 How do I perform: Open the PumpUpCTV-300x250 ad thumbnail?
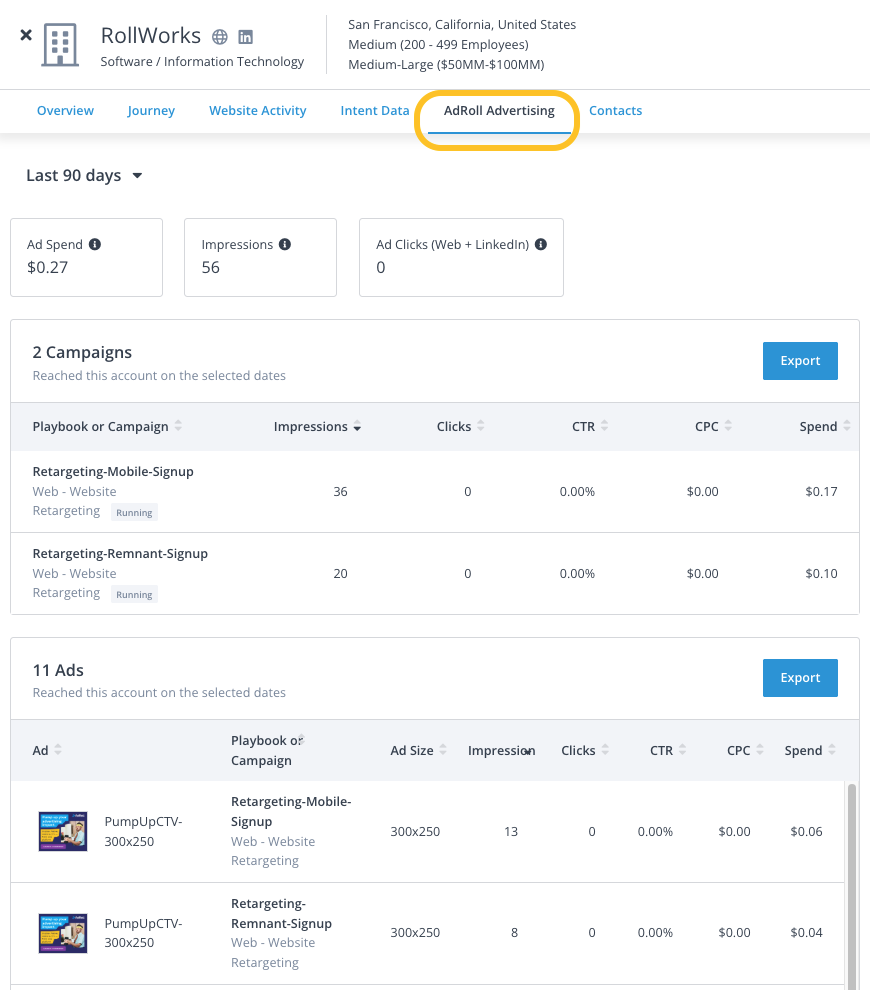pyautogui.click(x=62, y=830)
